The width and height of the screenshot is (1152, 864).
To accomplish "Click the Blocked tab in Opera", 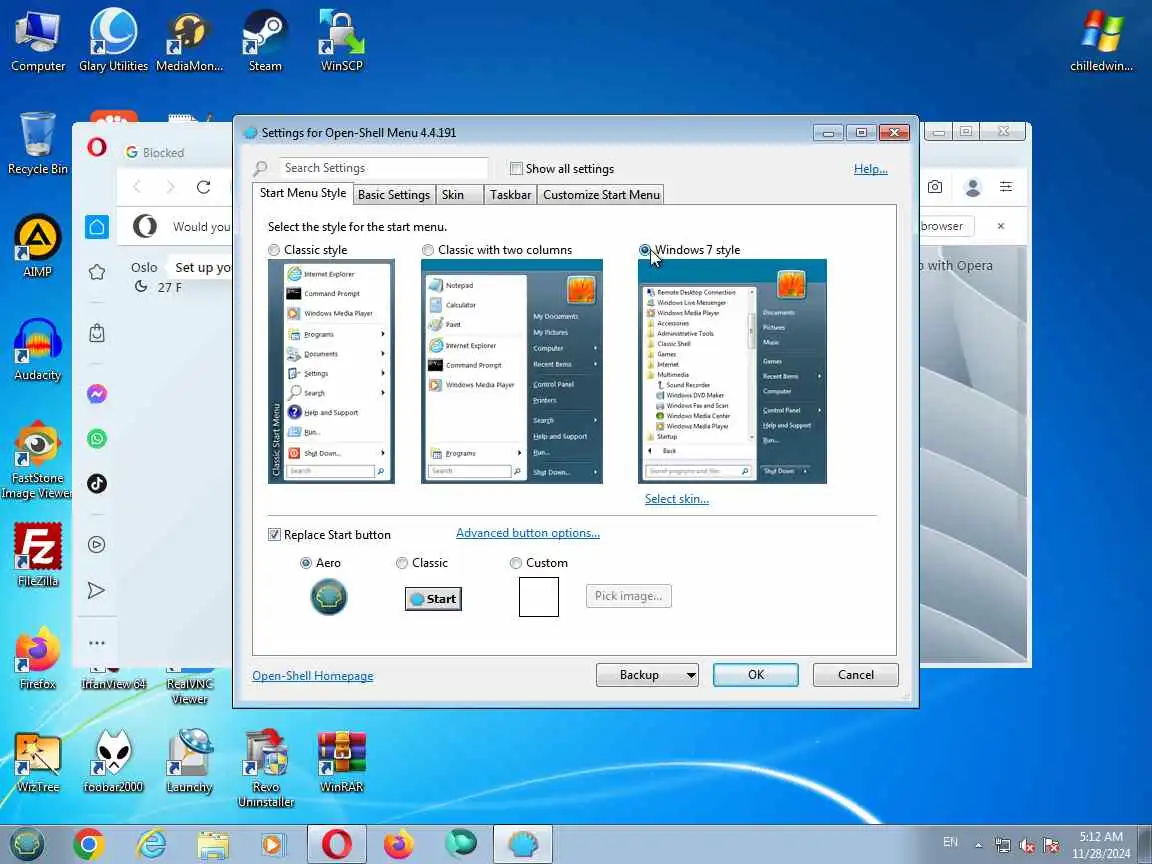I will point(163,153).
